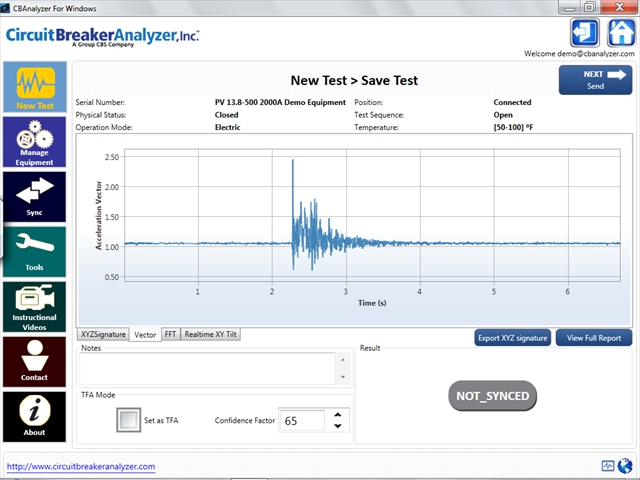Click the globe icon in status bar
This screenshot has height=480, width=640.
(x=625, y=465)
